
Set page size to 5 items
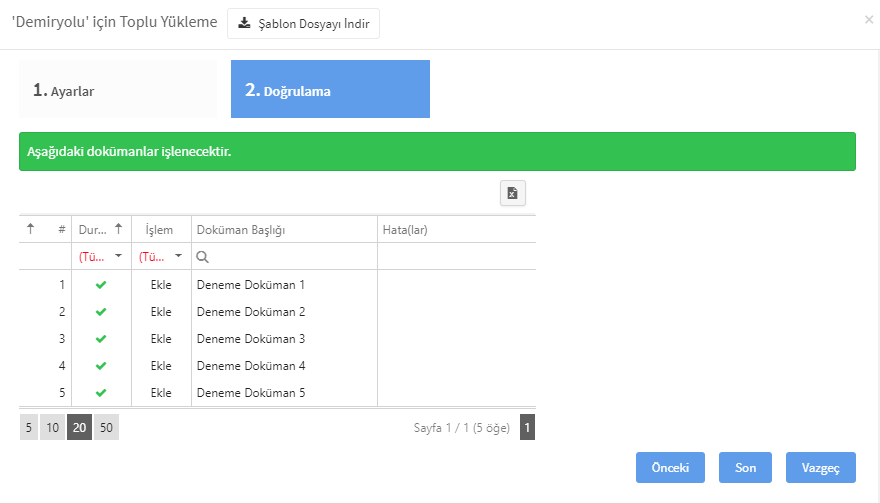click(x=29, y=427)
